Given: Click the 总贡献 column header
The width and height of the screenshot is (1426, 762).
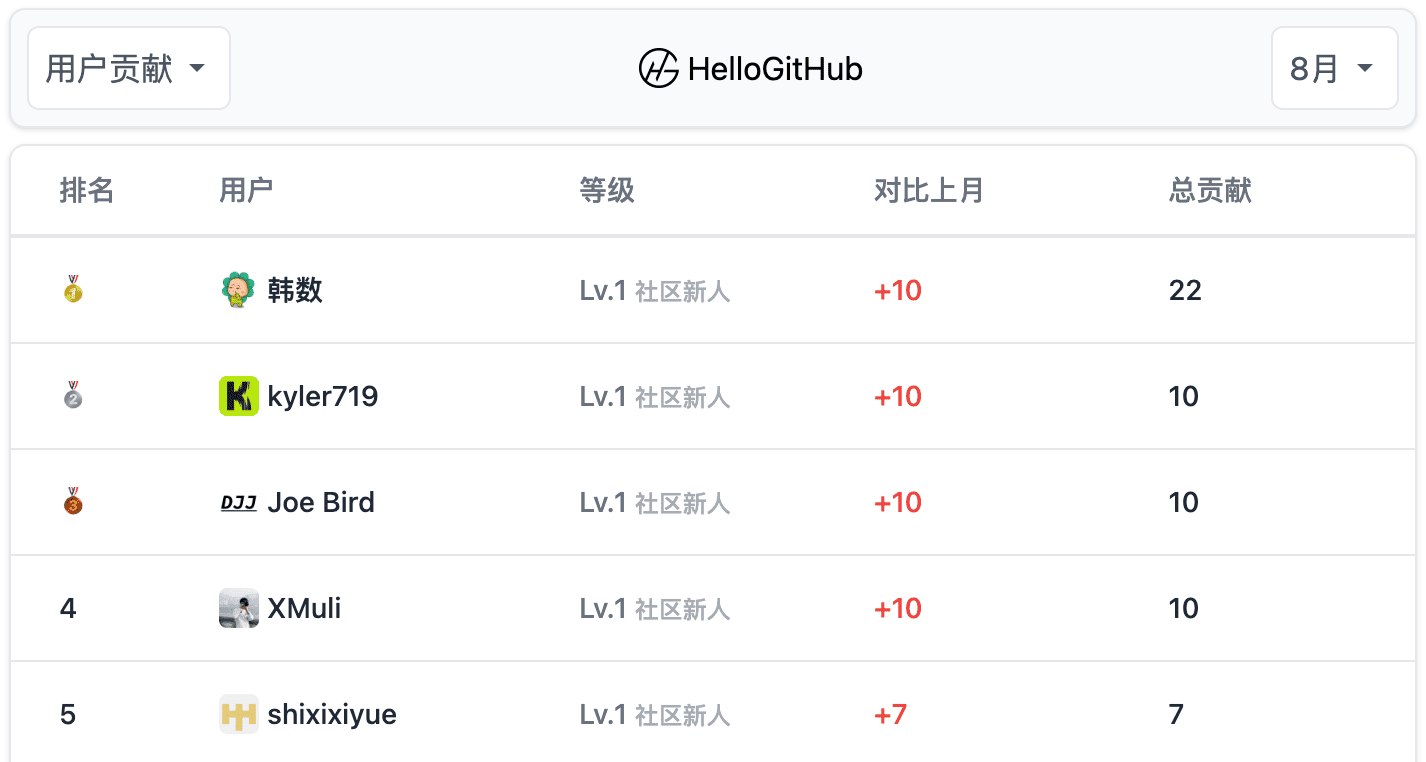Looking at the screenshot, I should tap(1210, 190).
